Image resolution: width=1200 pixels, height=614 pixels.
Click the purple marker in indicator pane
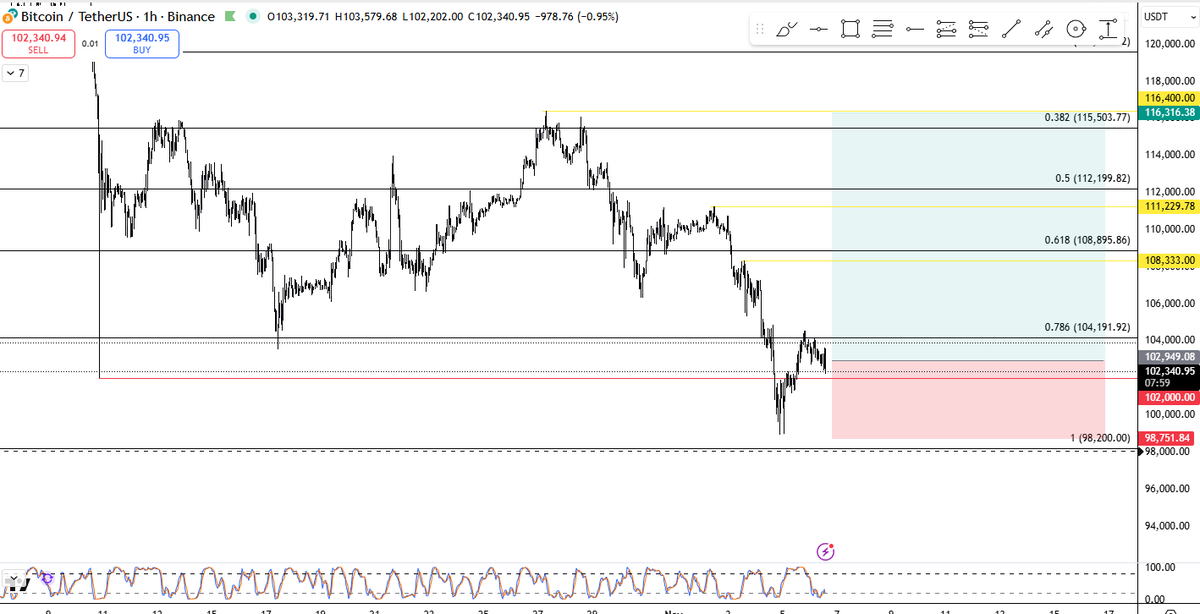(46, 578)
